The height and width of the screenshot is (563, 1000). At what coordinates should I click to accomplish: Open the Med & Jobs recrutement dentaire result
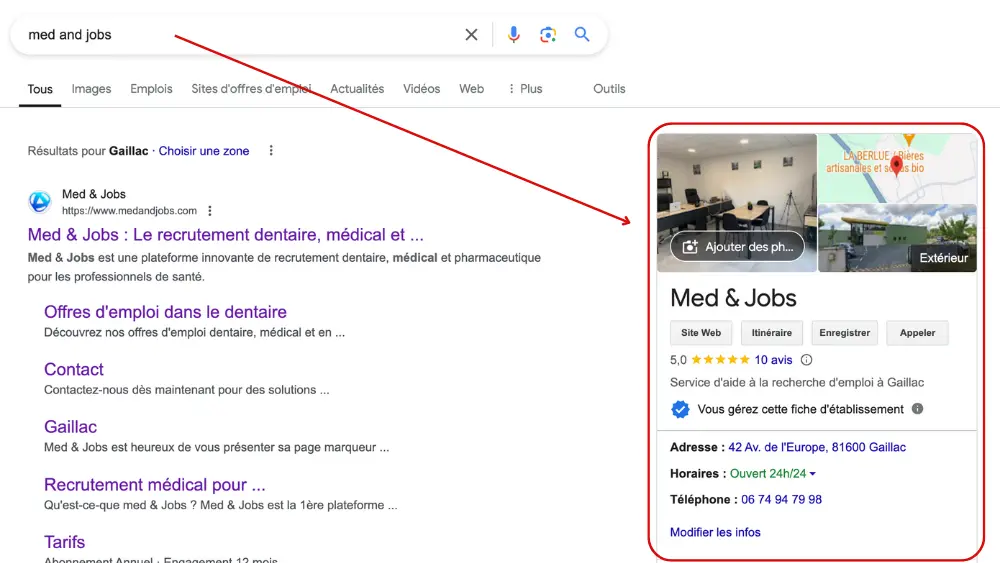225,235
